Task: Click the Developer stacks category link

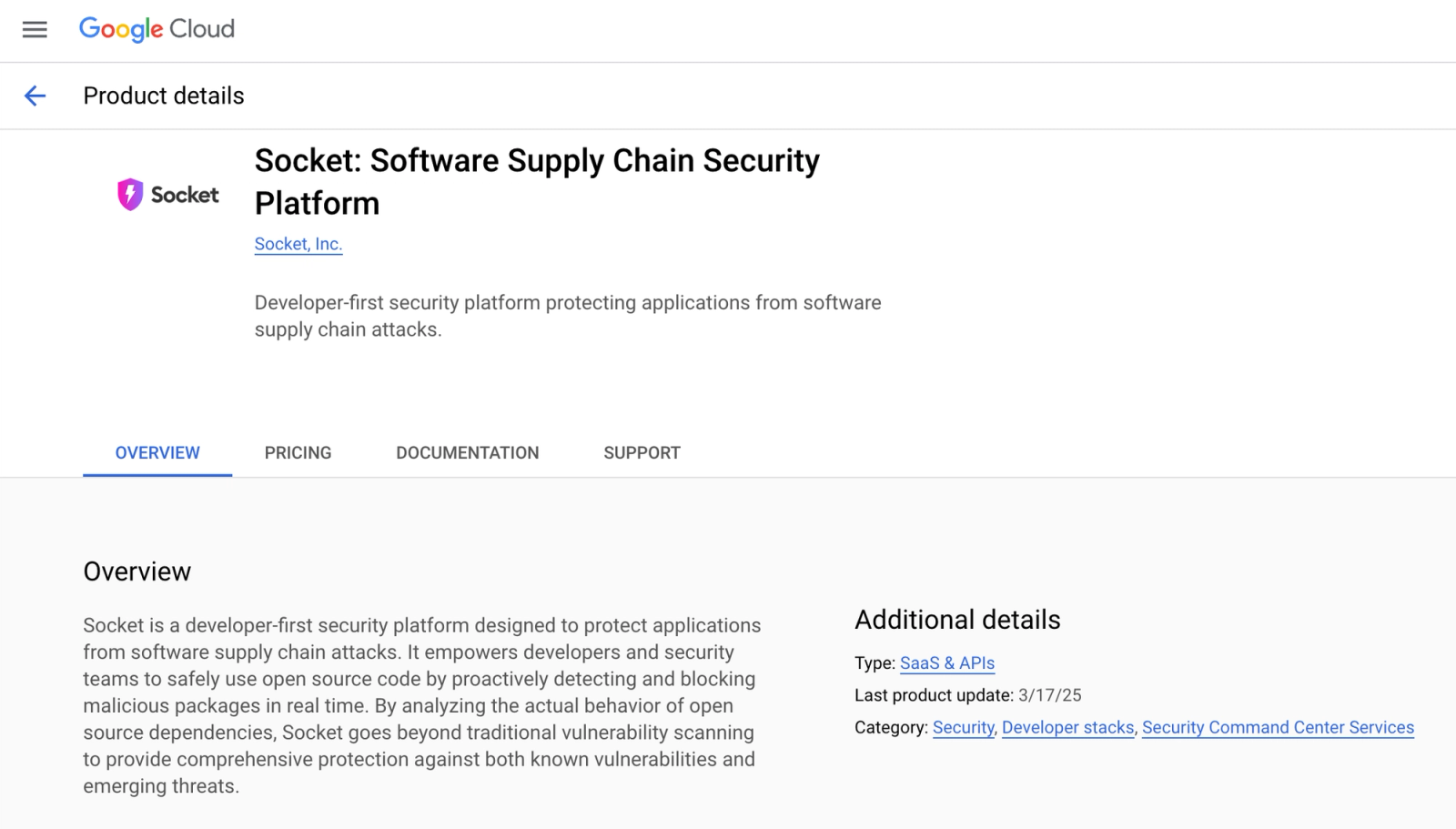Action: pyautogui.click(x=1068, y=727)
